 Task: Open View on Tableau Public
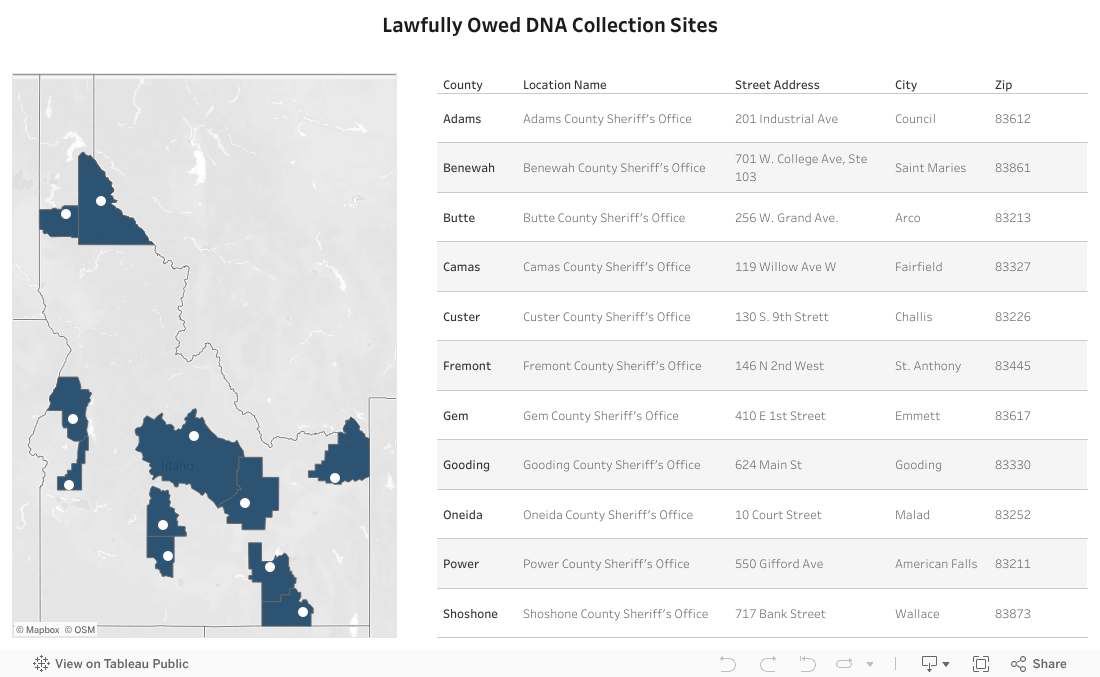121,664
